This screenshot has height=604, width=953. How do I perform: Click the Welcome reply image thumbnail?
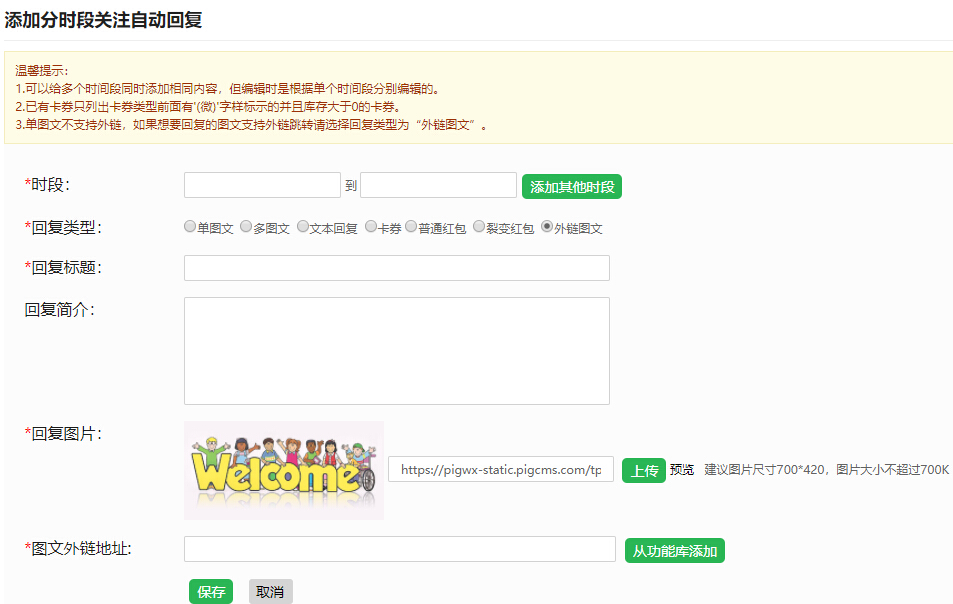283,470
